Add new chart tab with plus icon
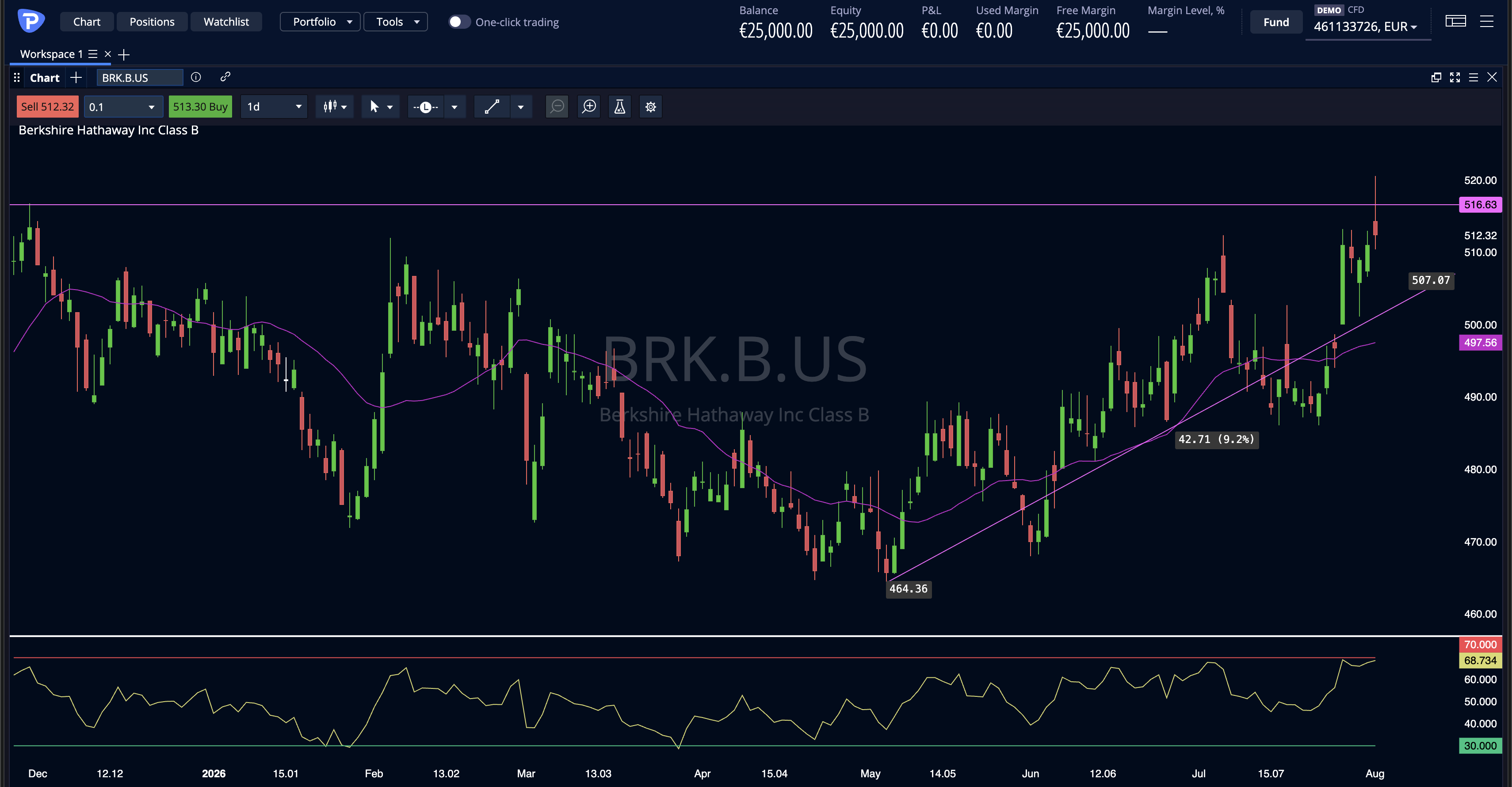Screen dimensions: 1512x787 click(x=76, y=77)
